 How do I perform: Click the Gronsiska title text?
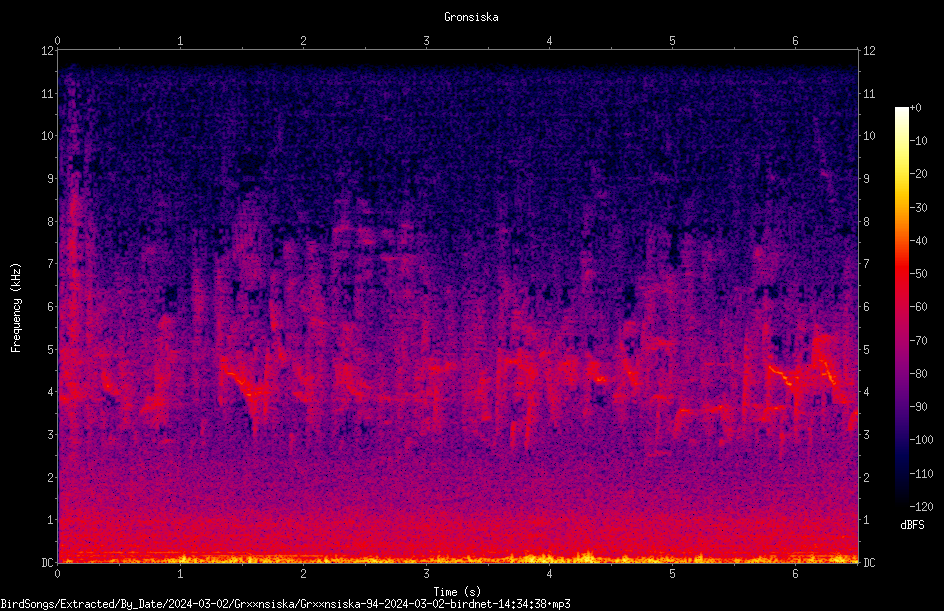471,17
